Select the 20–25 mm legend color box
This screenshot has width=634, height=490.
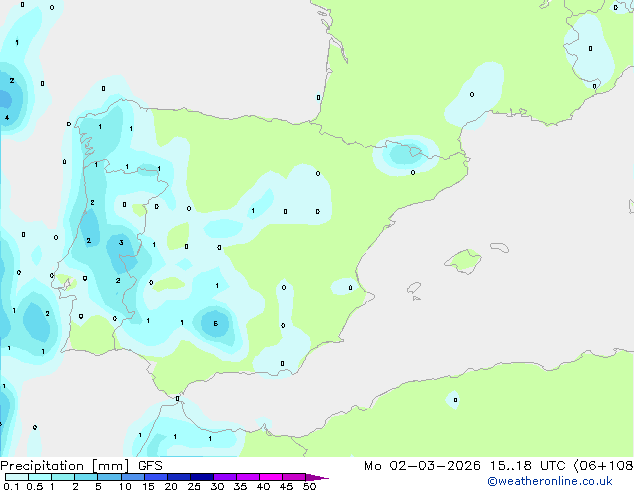179,477
